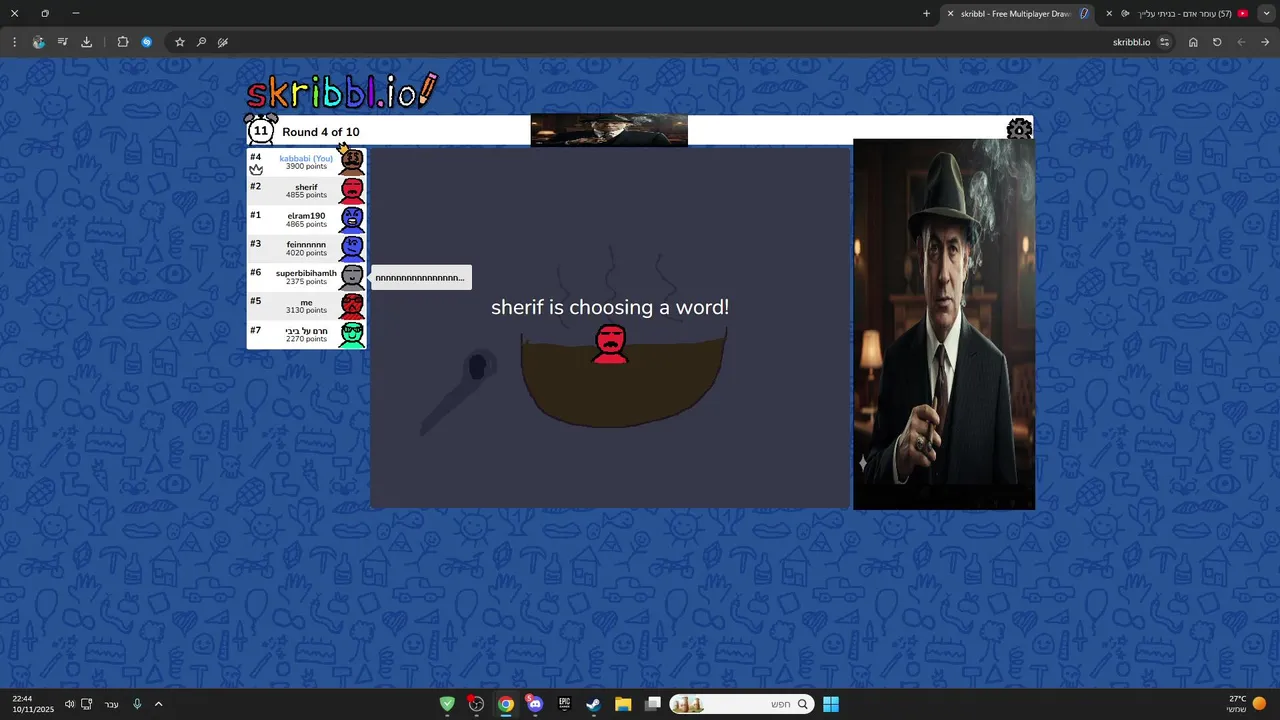Click the large portrait image on right
This screenshot has width=1280, height=720.
[944, 324]
